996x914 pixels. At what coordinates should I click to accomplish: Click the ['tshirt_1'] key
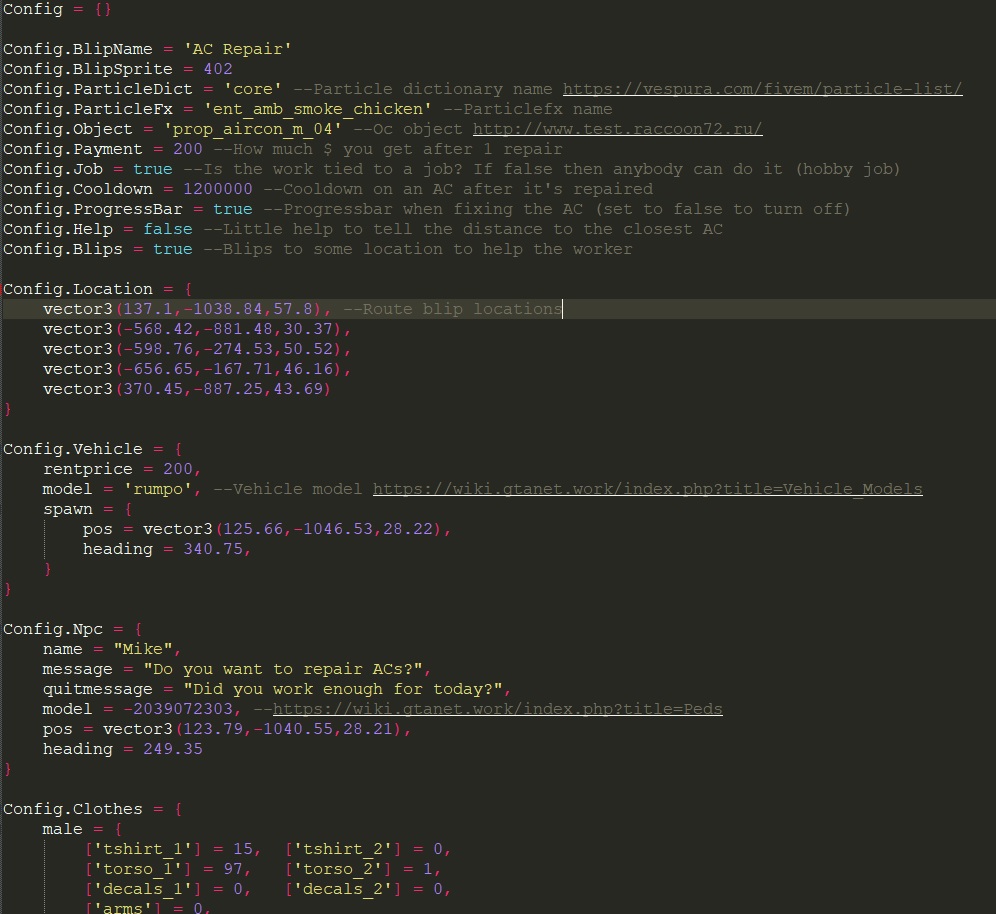143,849
